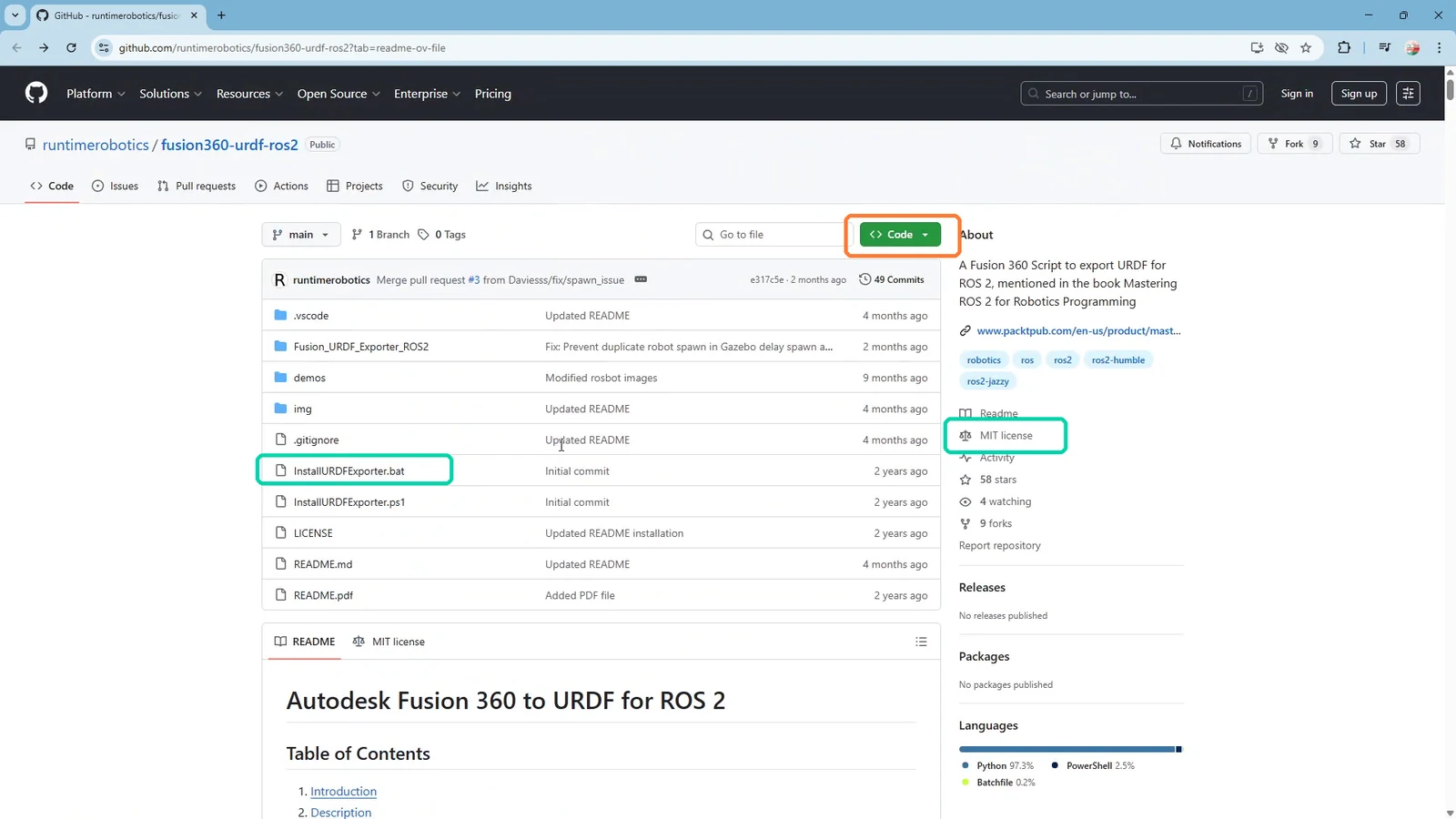Open the demos folder
The height and width of the screenshot is (819, 1456).
coord(309,378)
